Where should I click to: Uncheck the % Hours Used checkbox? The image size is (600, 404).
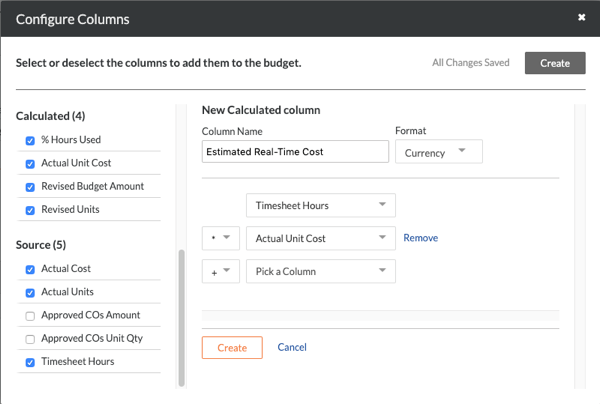click(x=30, y=141)
